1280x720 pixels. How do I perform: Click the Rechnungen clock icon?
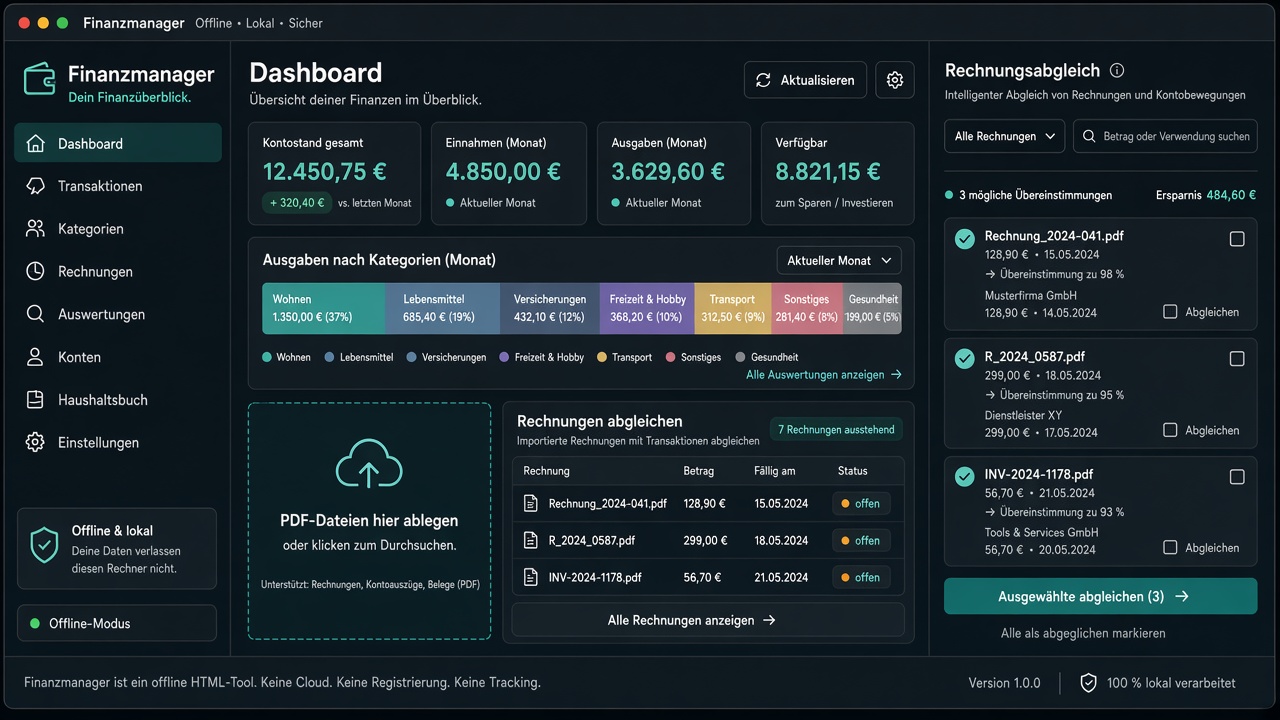coord(35,271)
